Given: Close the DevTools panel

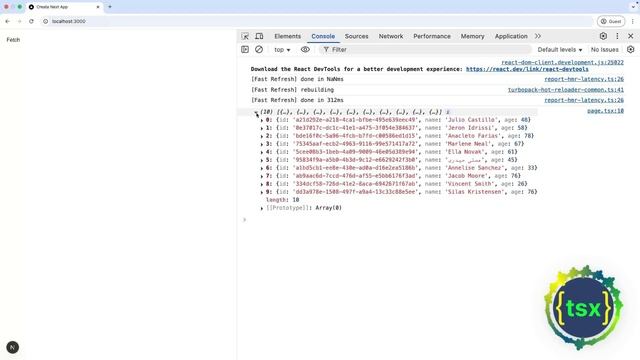Looking at the screenshot, I should tap(631, 36).
